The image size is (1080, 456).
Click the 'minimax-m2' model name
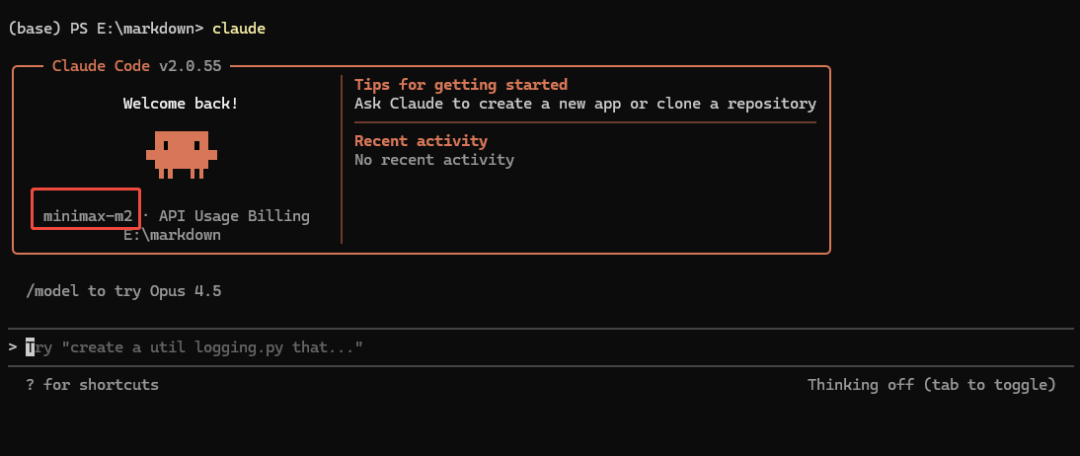pos(87,216)
